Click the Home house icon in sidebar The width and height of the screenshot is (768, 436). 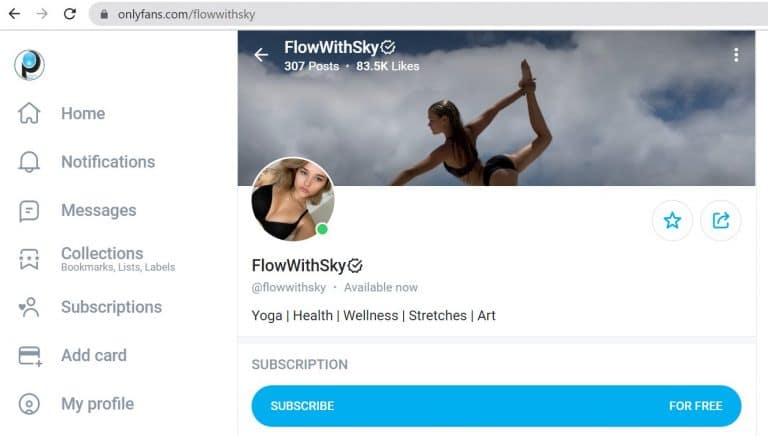coord(29,113)
